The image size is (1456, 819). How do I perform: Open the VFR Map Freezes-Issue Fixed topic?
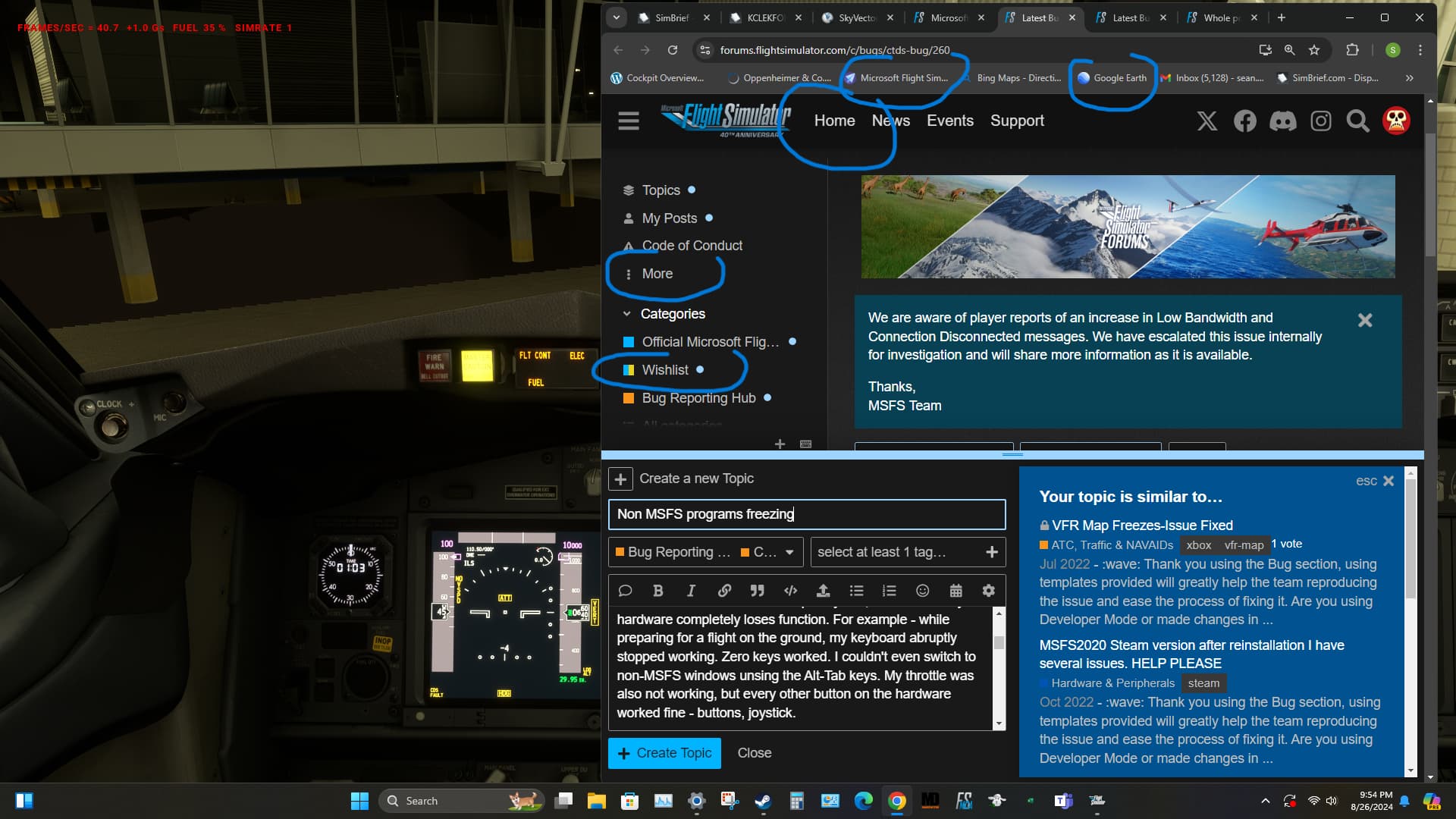point(1141,526)
